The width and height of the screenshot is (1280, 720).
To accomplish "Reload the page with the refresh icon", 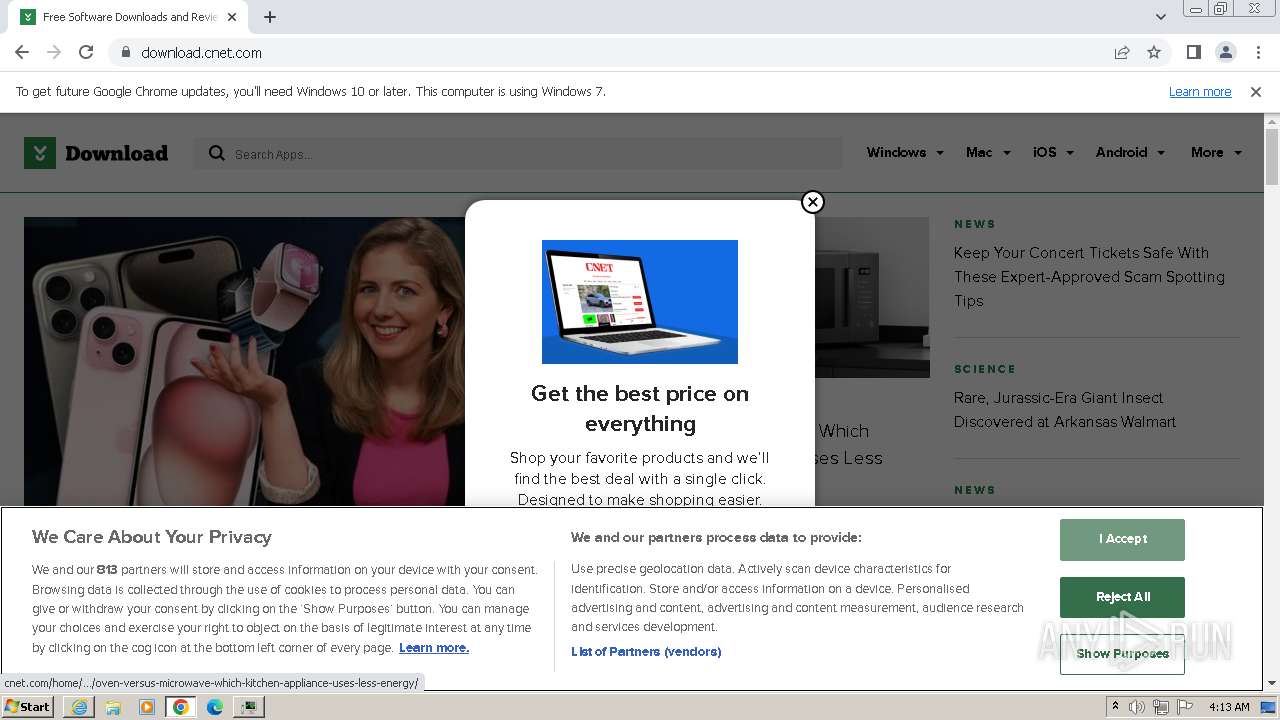I will click(86, 52).
